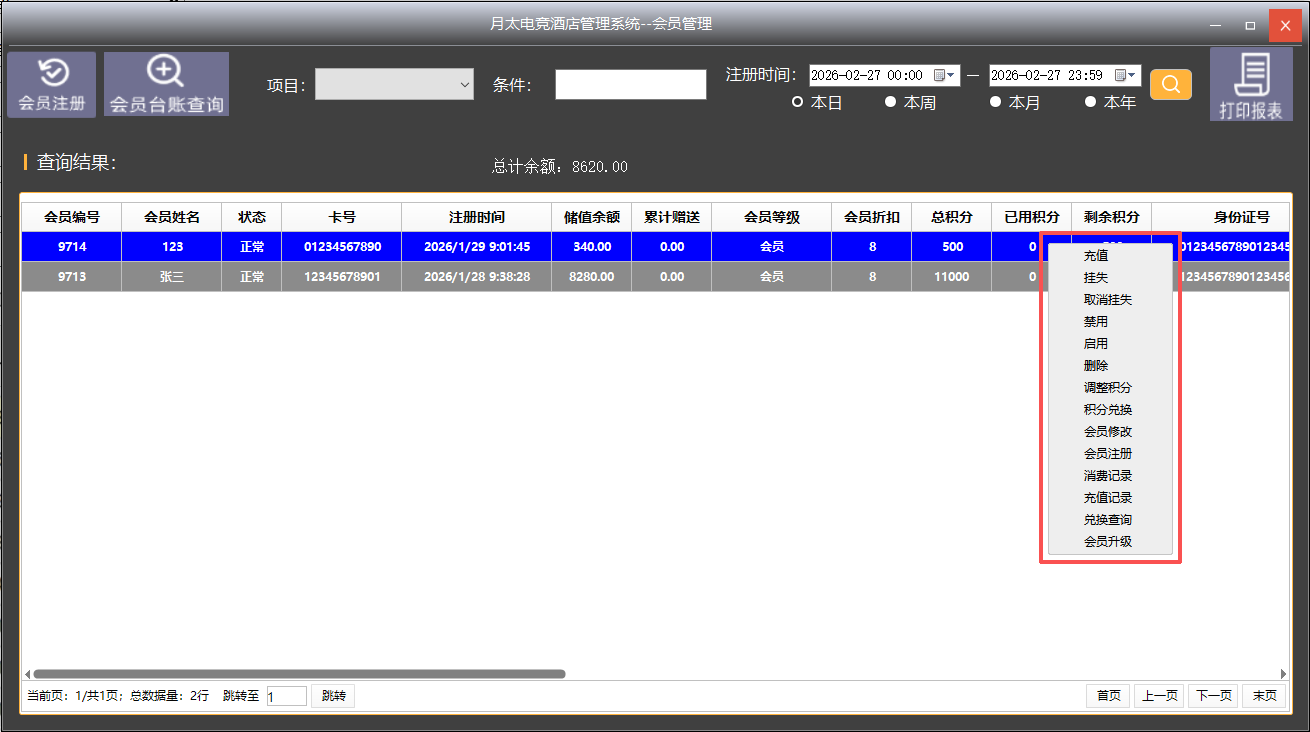The width and height of the screenshot is (1310, 732).
Task: Click 会员升级 context menu entry
Action: coord(1108,542)
